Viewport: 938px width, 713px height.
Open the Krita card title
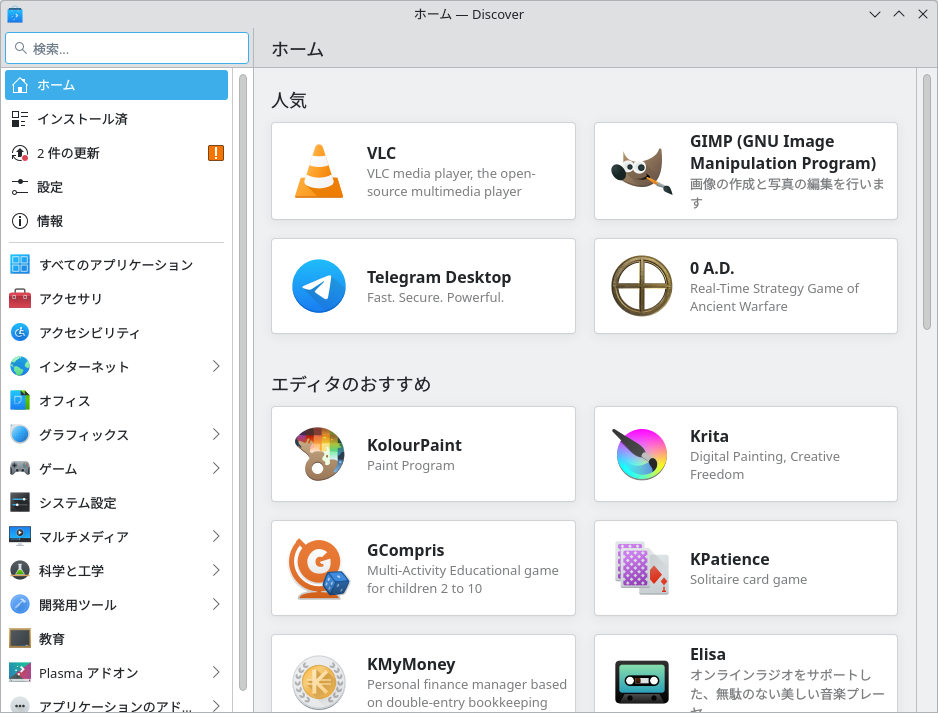[x=709, y=436]
